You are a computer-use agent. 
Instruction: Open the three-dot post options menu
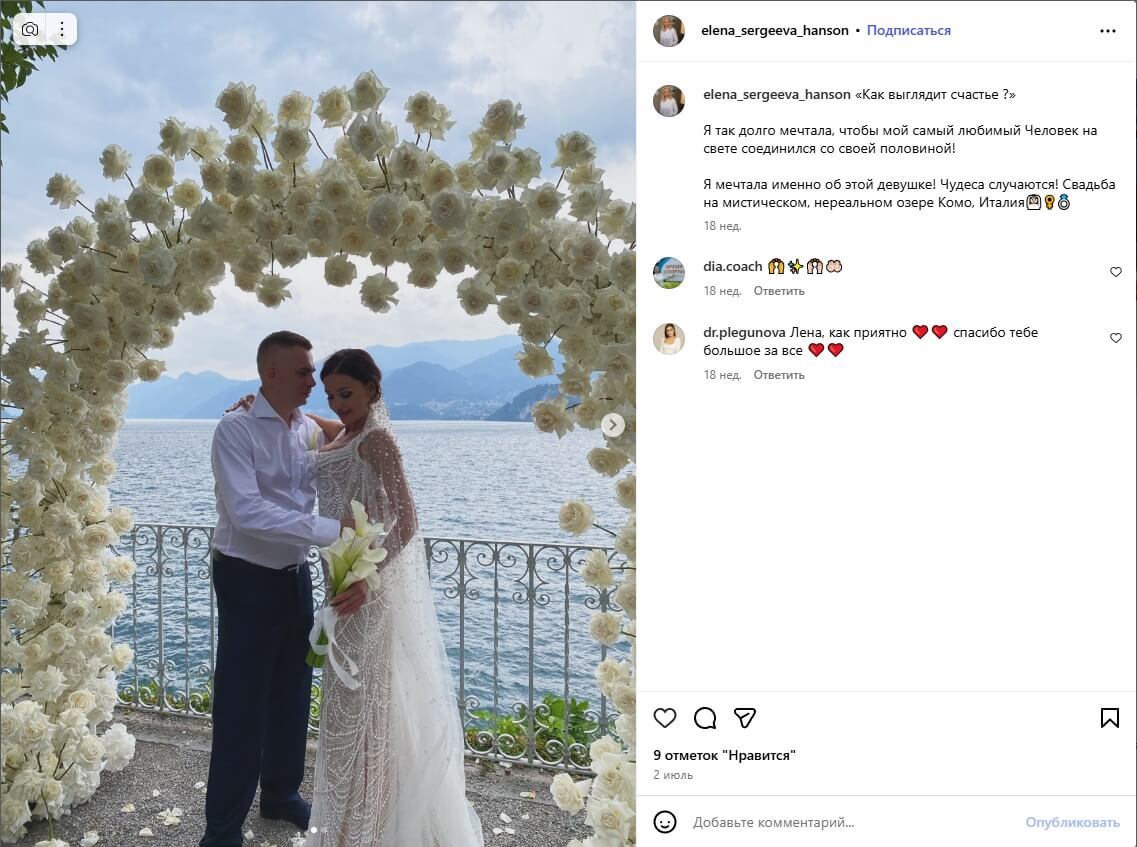click(x=1108, y=30)
